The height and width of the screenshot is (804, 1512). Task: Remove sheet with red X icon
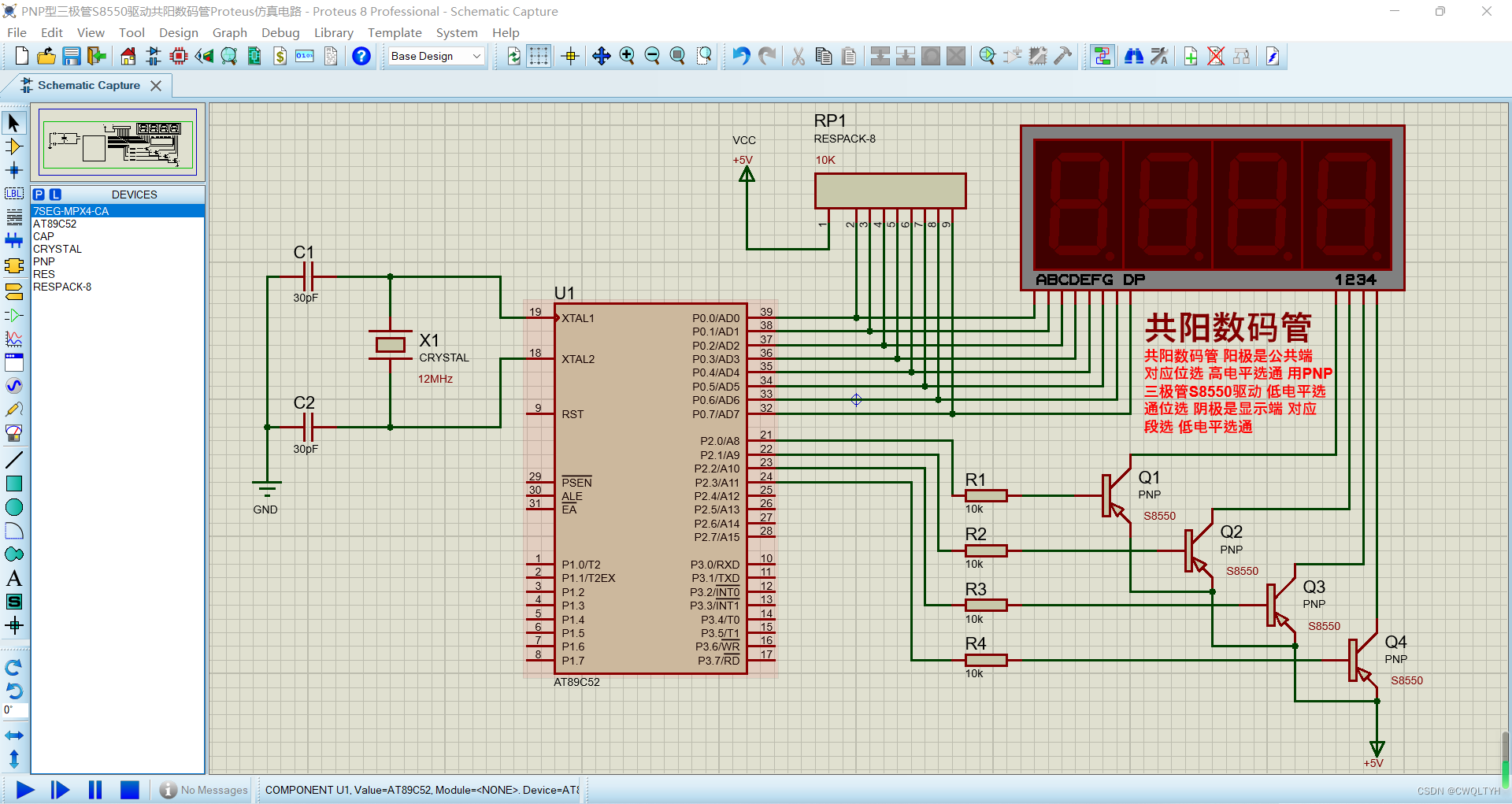(1216, 56)
